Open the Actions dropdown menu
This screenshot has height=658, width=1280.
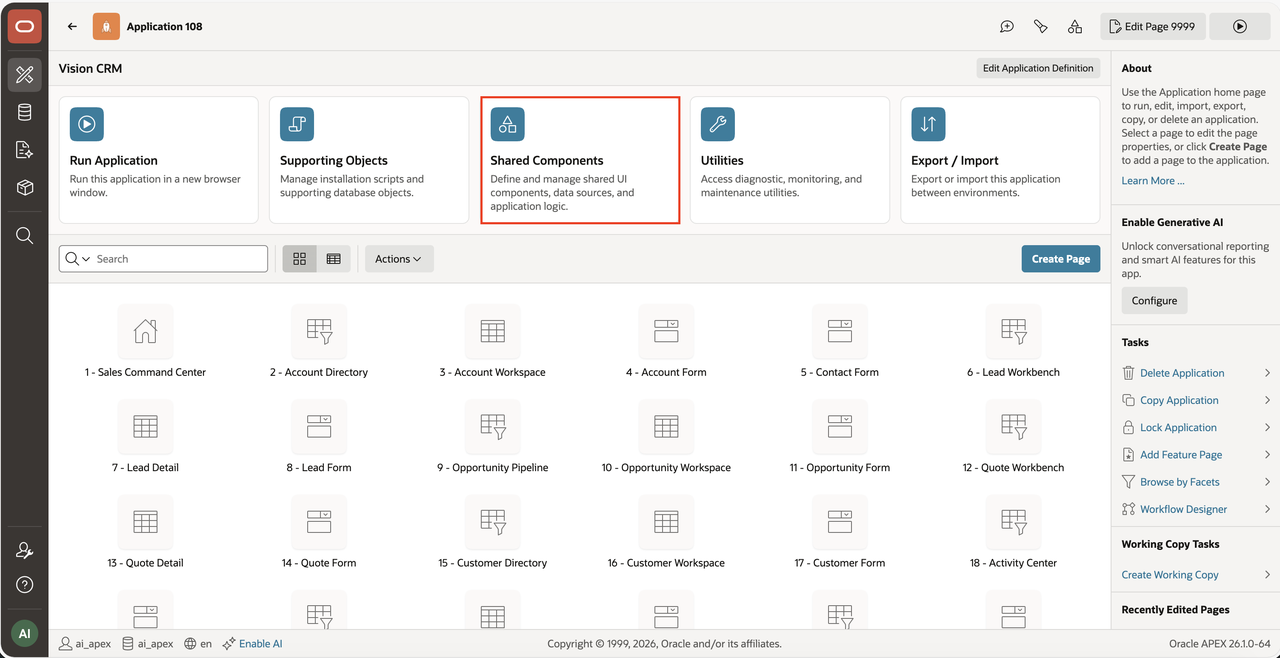[399, 259]
